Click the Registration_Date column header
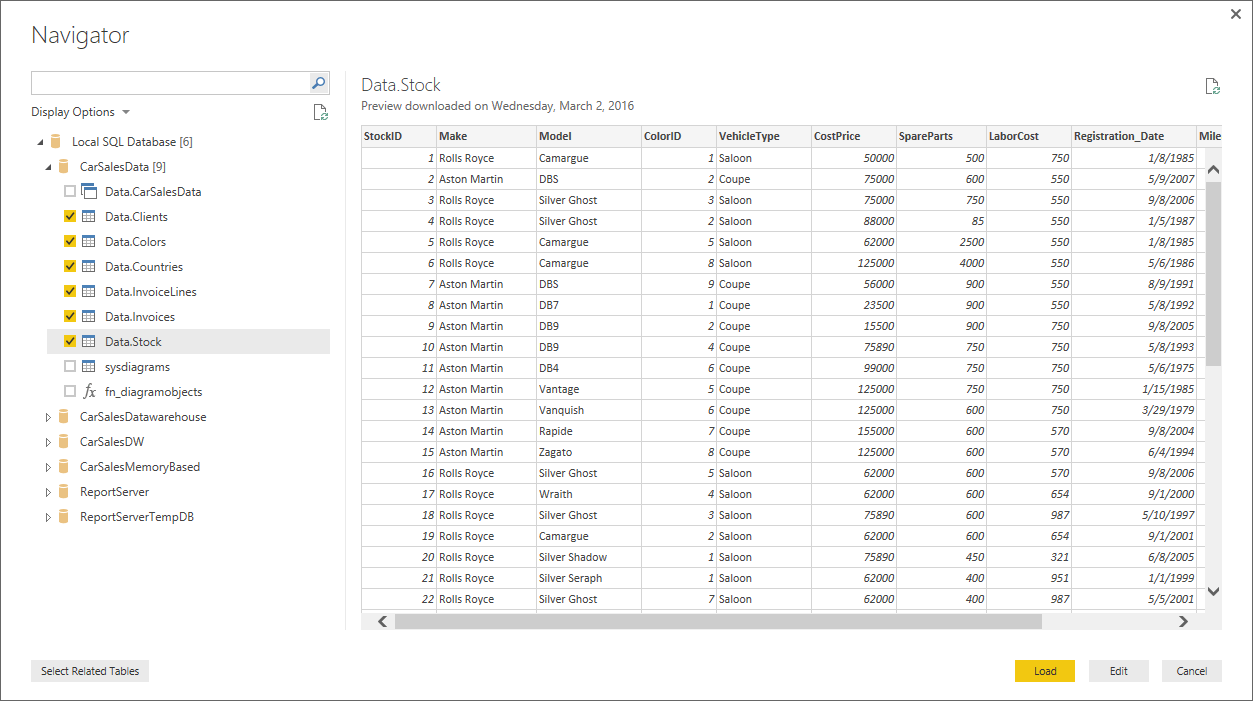Screen dimensions: 1253x701 click(1134, 136)
